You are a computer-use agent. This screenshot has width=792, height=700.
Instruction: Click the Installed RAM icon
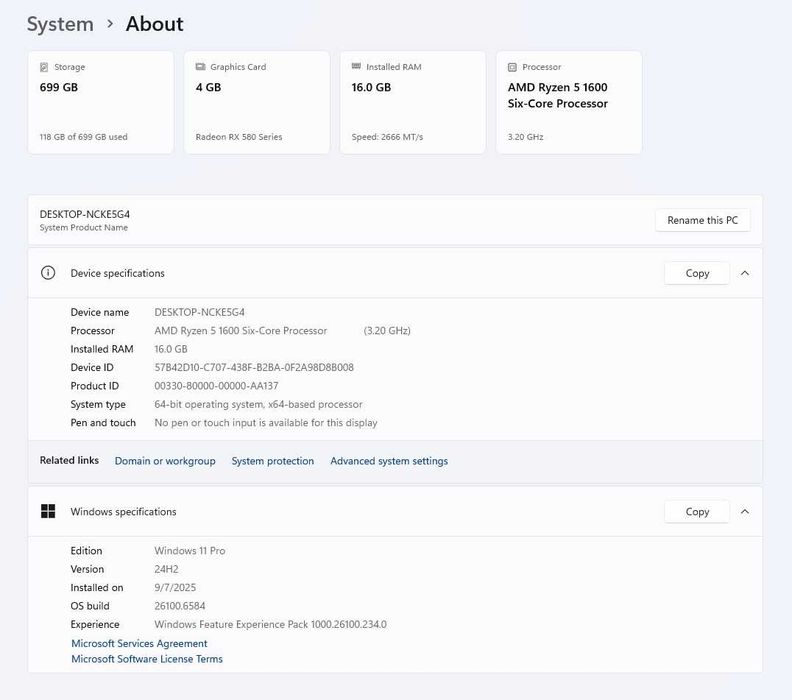coord(356,67)
